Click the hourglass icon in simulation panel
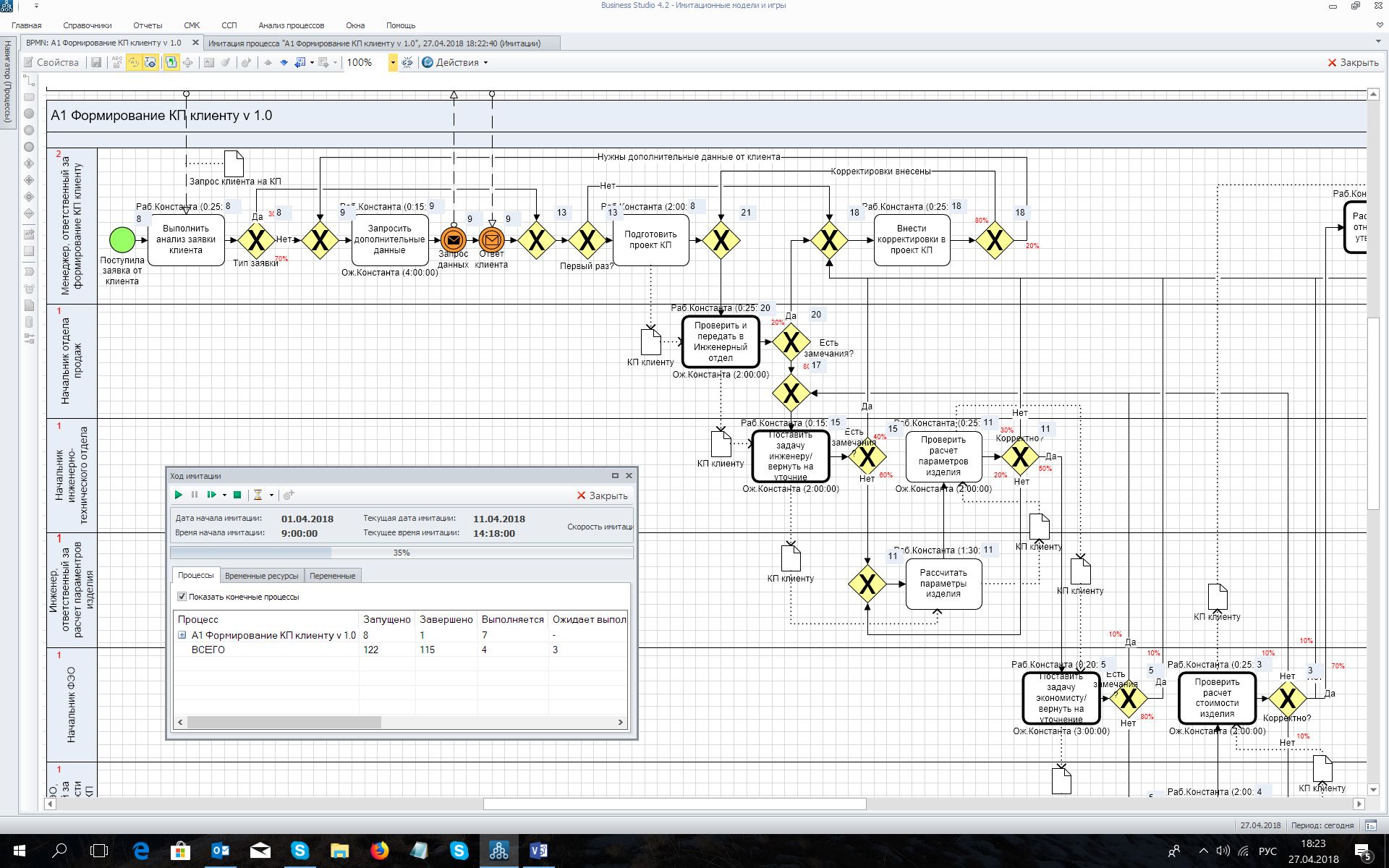This screenshot has height=868, width=1389. coord(258,495)
